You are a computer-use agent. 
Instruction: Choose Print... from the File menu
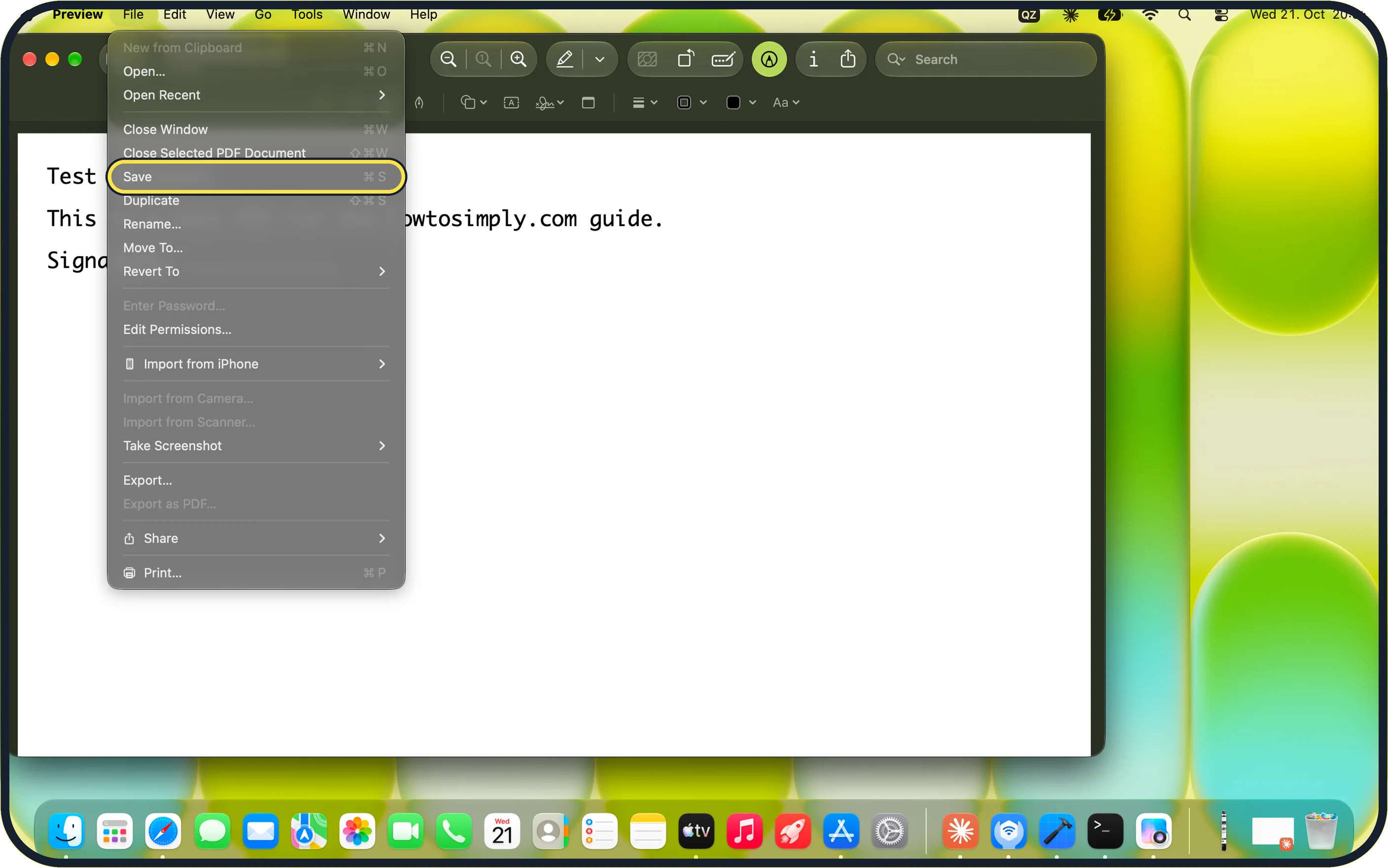point(256,573)
